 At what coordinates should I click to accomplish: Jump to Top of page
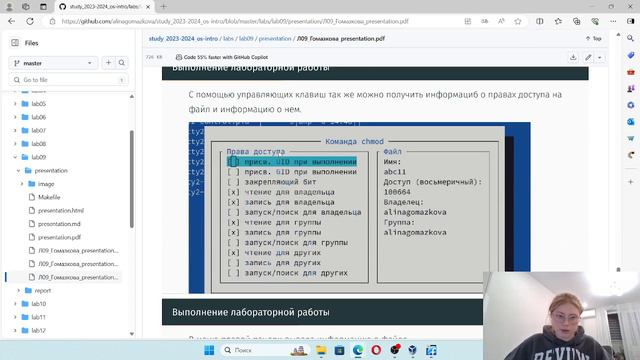click(594, 38)
